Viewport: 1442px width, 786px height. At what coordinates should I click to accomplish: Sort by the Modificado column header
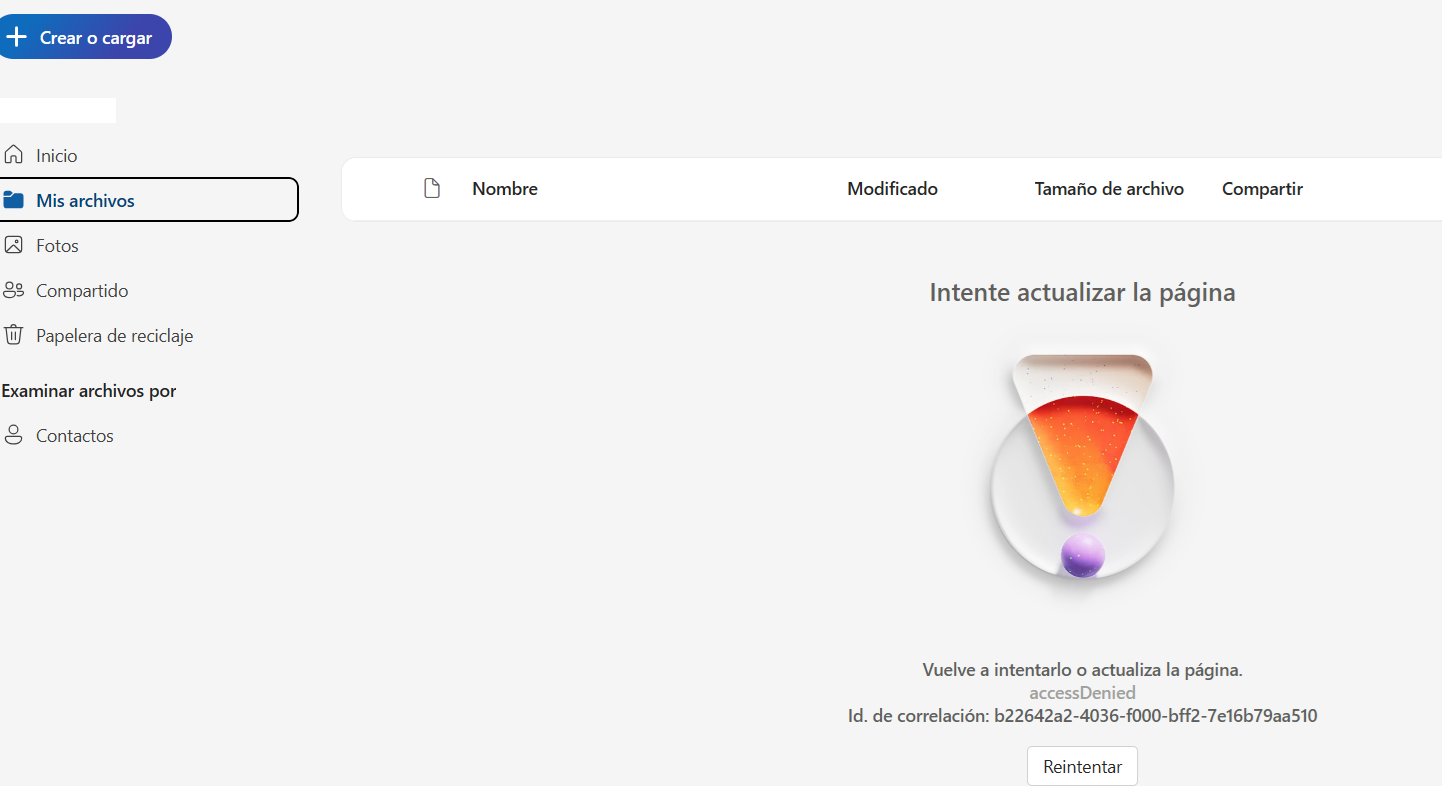tap(892, 188)
